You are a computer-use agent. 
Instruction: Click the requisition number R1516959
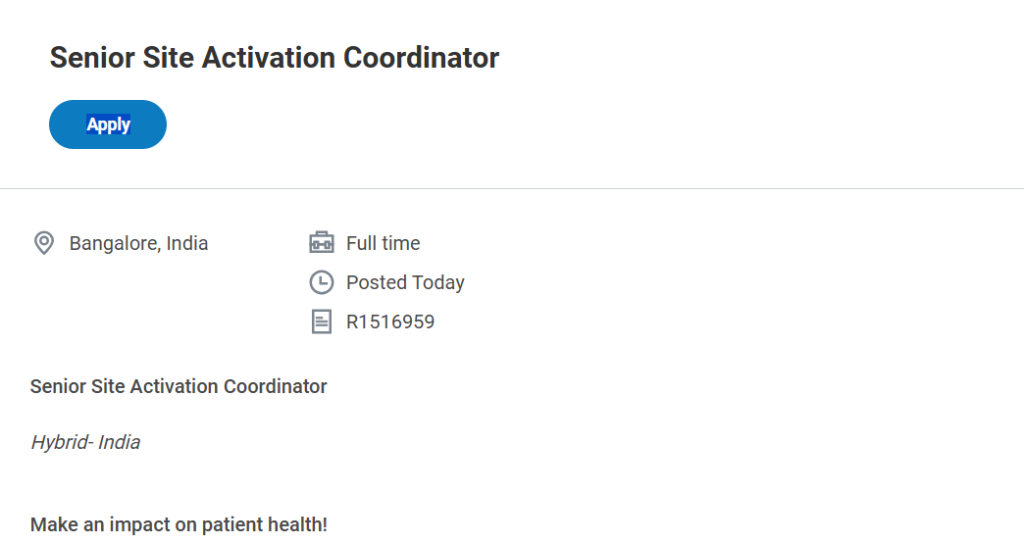pyautogui.click(x=390, y=322)
